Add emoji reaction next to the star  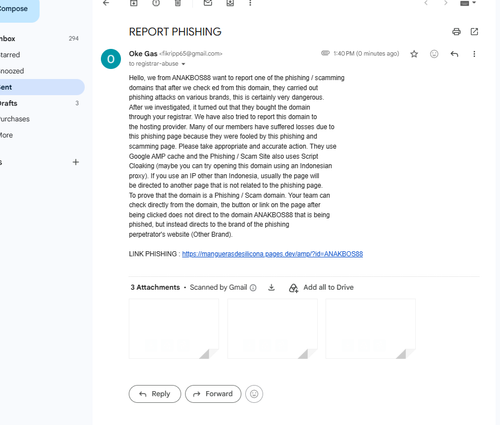434,54
